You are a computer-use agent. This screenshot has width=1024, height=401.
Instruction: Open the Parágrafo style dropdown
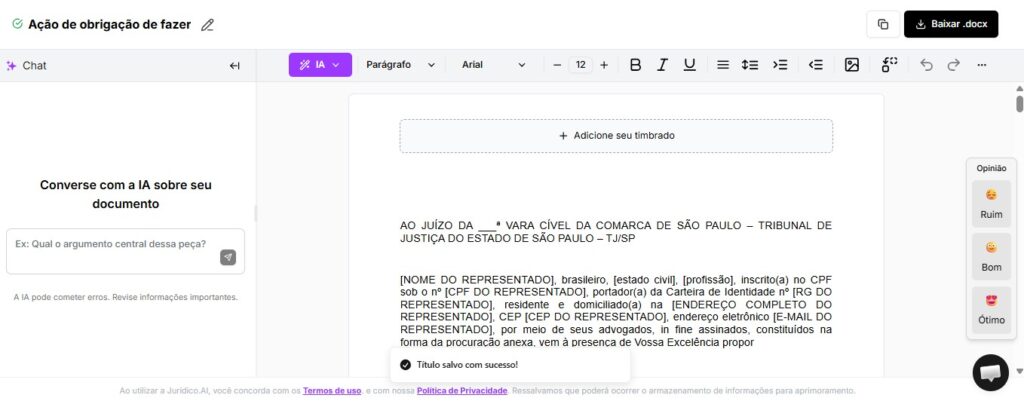(x=400, y=65)
